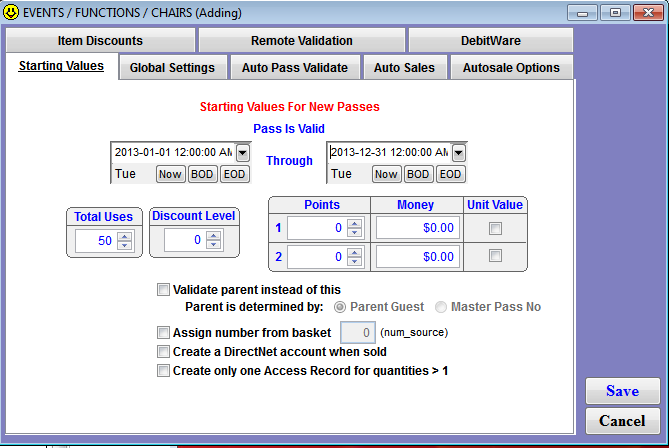This screenshot has width=669, height=448.
Task: Check Create only one Access Record option
Action: click(x=163, y=370)
